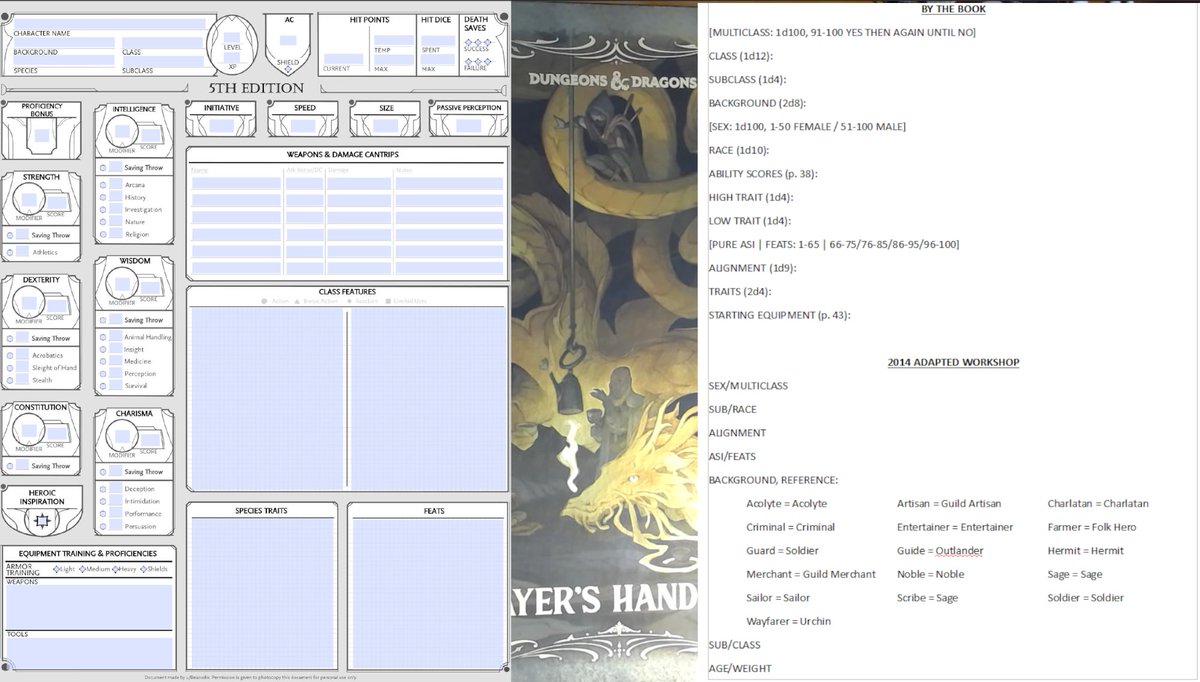The image size is (1200, 682).
Task: Click the '2014 ADAPTED WORKSHOP' heading
Action: [x=953, y=362]
